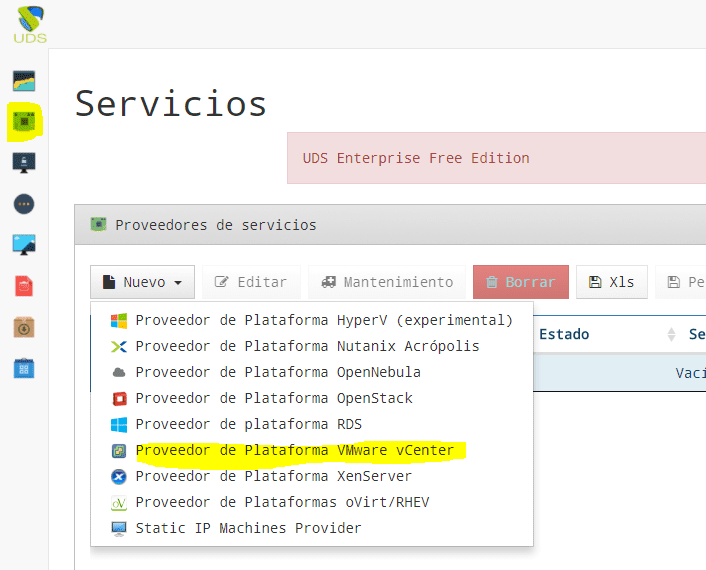Image resolution: width=706 pixels, height=570 pixels.
Task: Open the red file sidebar icon
Action: pos(24,286)
